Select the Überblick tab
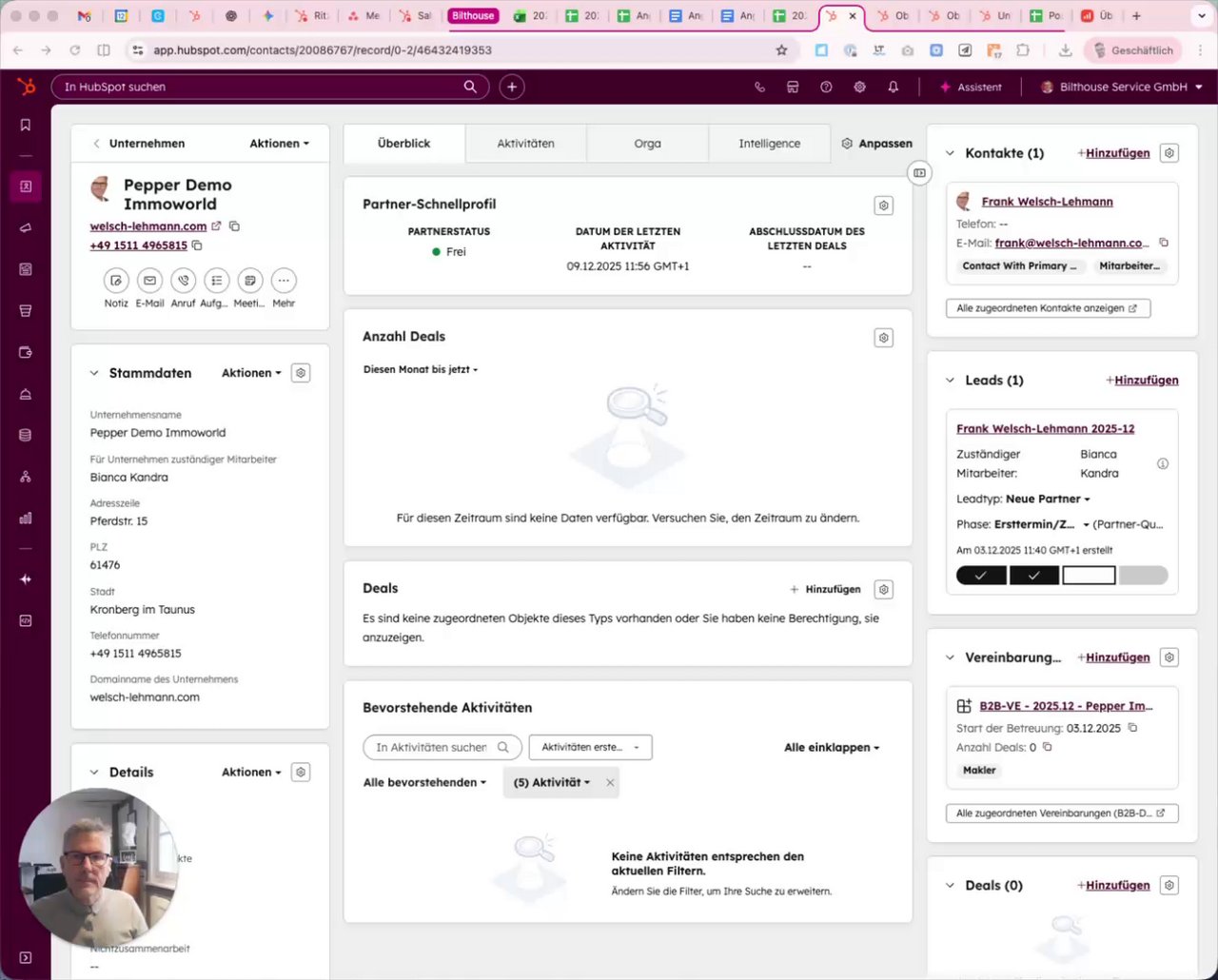 (403, 144)
